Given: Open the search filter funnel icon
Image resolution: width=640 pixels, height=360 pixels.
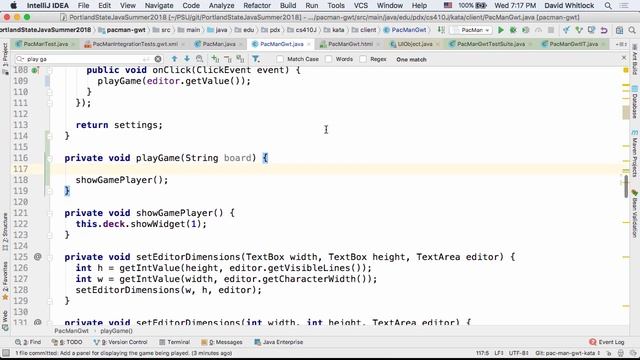Looking at the screenshot, I should point(256,59).
